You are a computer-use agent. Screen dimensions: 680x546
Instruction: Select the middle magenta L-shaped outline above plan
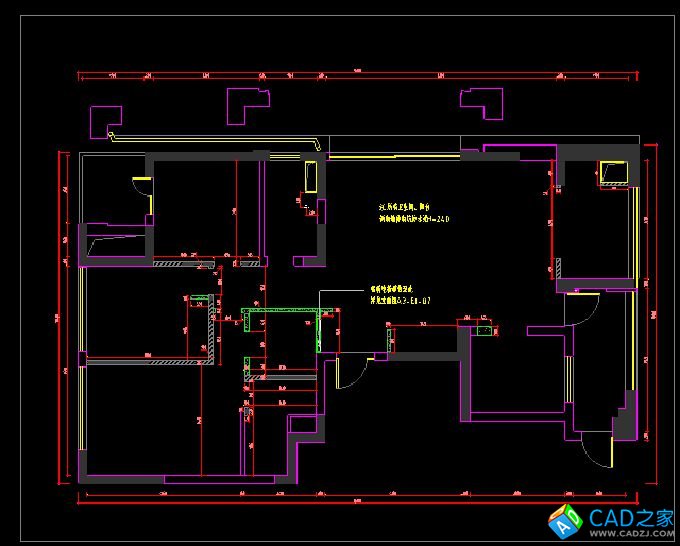tap(247, 105)
